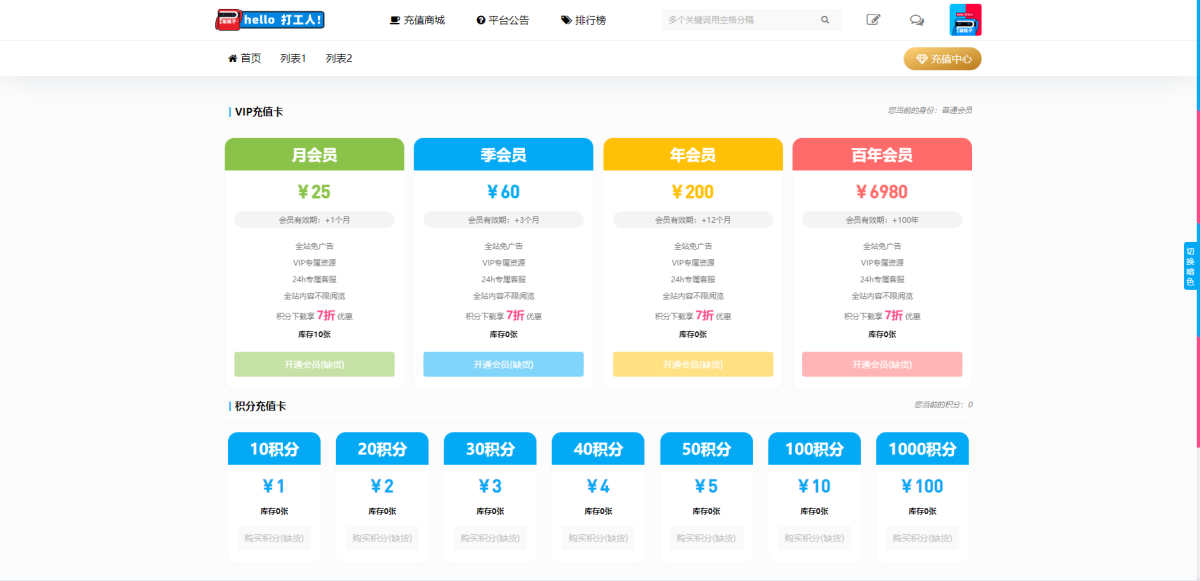Image resolution: width=1200 pixels, height=581 pixels.
Task: Click 开通会员 button on 季会员 card
Action: (x=503, y=365)
